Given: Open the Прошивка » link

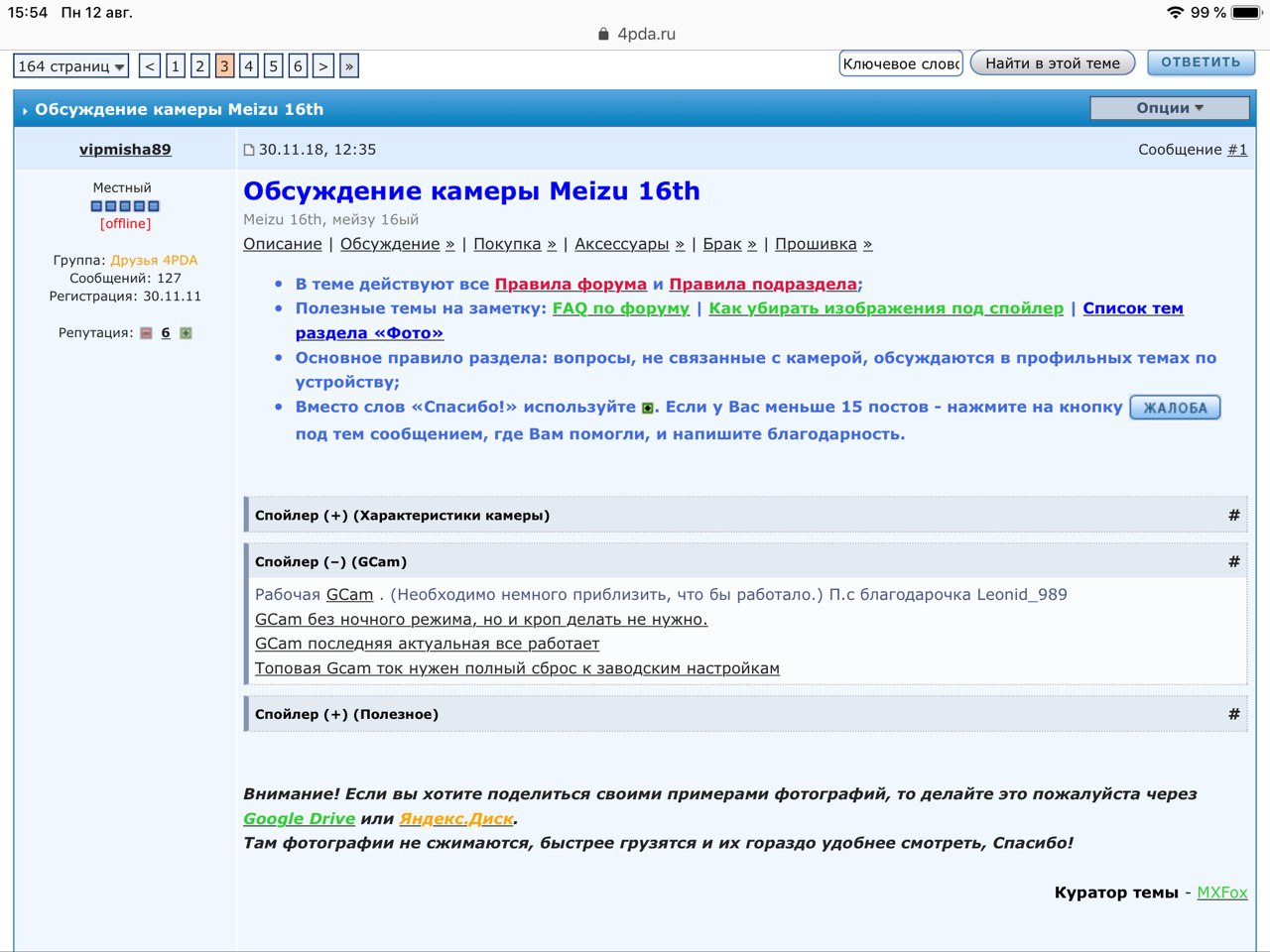Looking at the screenshot, I should click(824, 244).
